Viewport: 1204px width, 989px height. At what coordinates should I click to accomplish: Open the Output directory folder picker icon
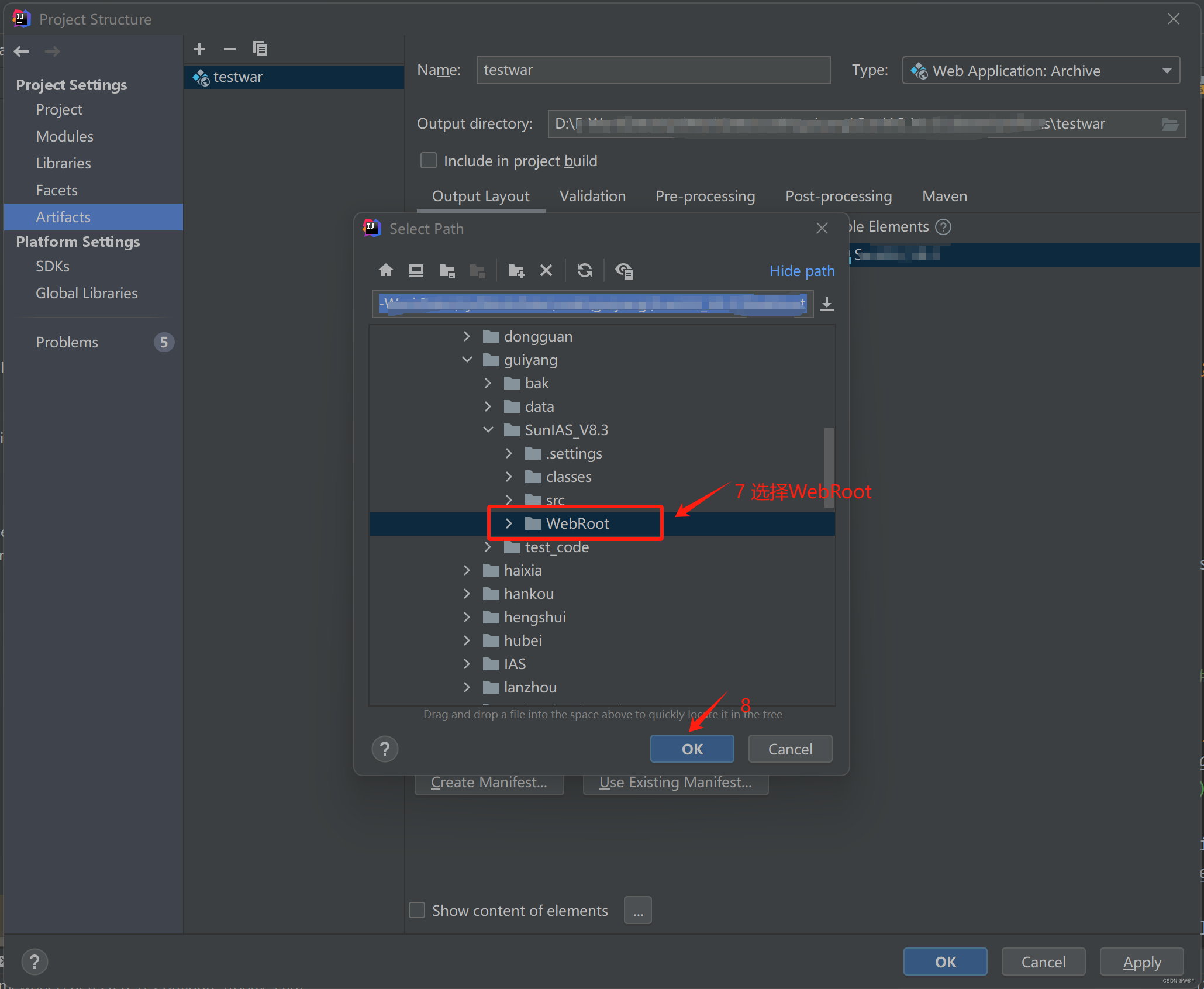[1171, 124]
